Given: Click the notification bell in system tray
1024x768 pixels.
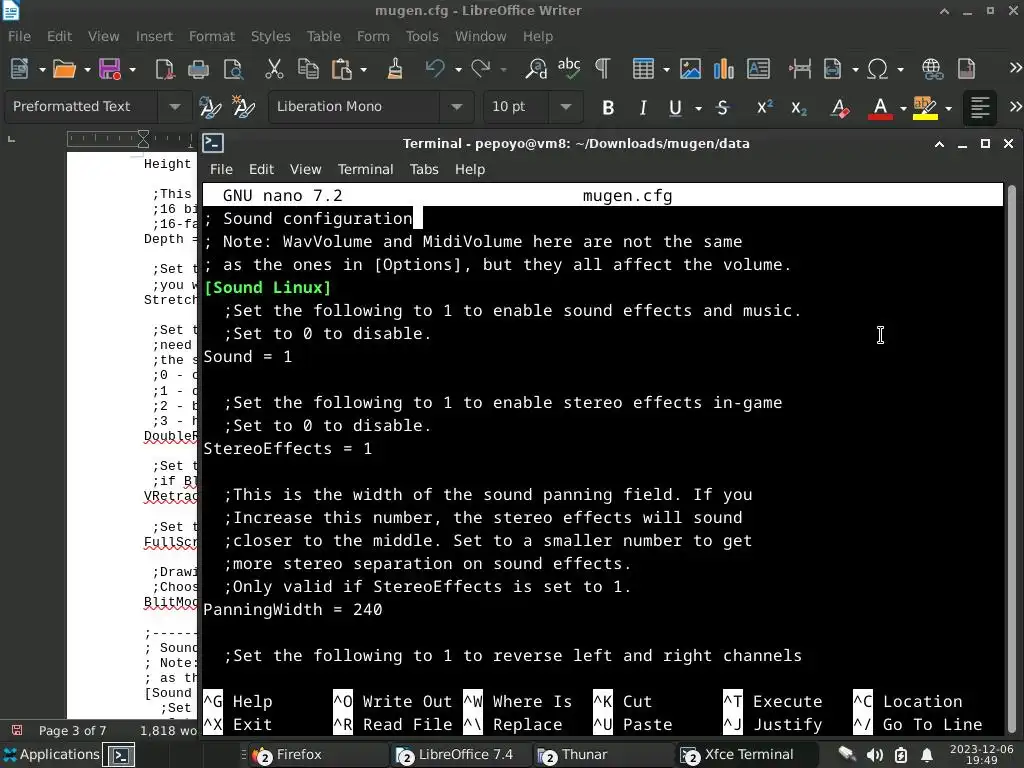Looking at the screenshot, I should [927, 755].
